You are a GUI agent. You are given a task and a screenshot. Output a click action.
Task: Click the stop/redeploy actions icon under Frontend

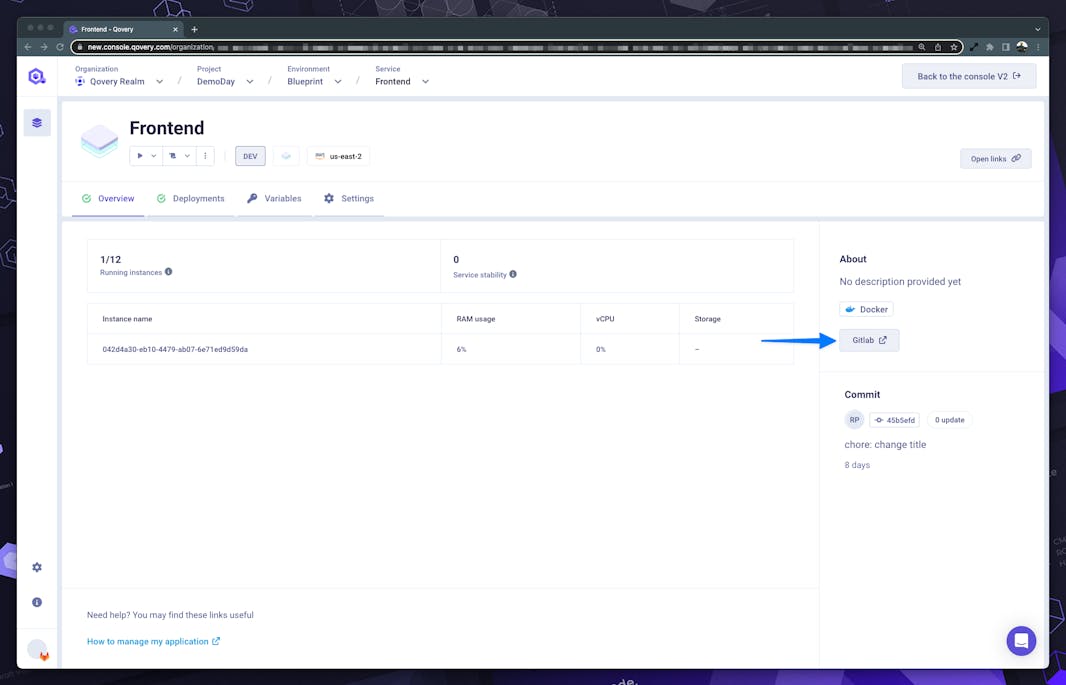tap(173, 156)
